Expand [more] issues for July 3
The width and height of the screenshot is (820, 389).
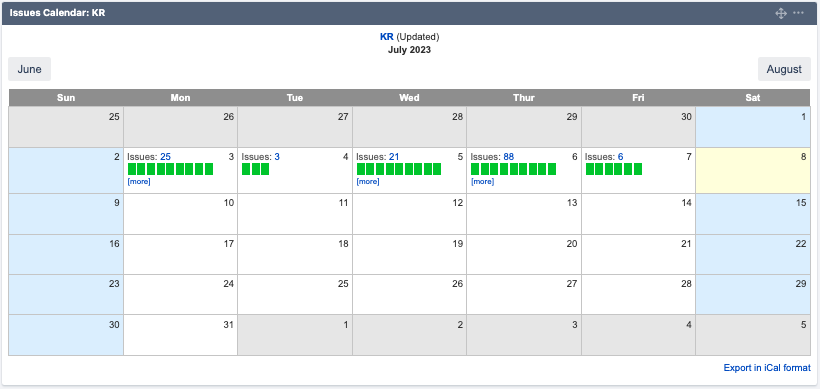tap(139, 181)
